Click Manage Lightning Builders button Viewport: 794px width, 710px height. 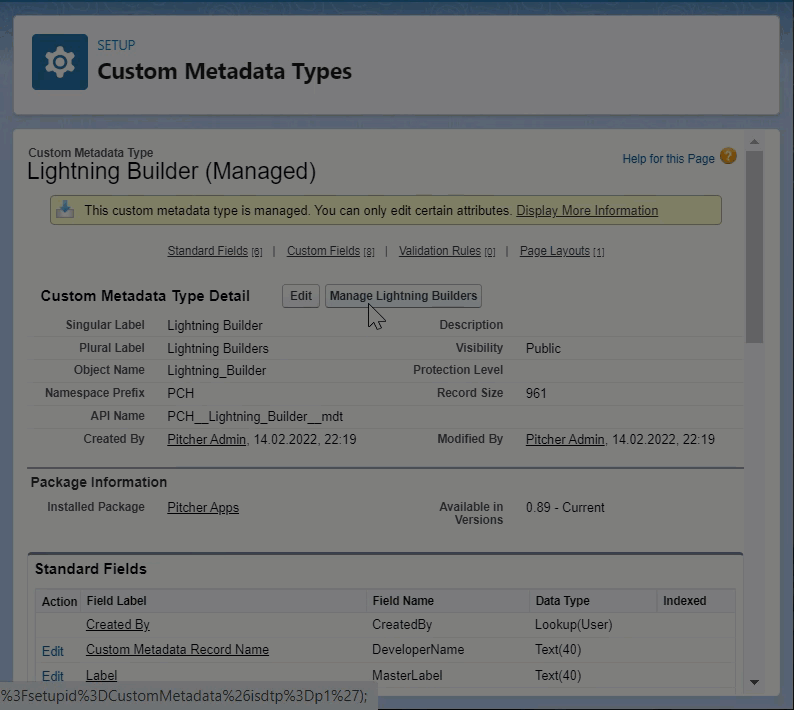point(403,296)
